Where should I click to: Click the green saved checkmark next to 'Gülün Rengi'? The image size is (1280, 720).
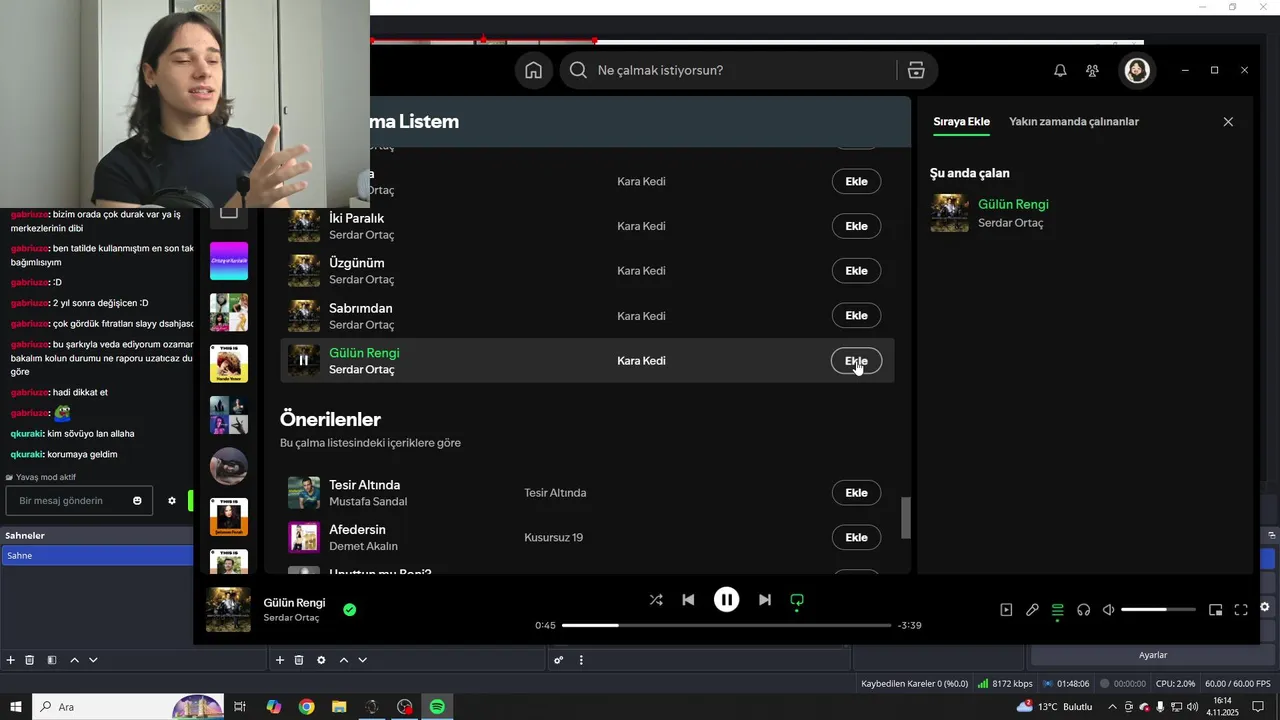point(349,609)
